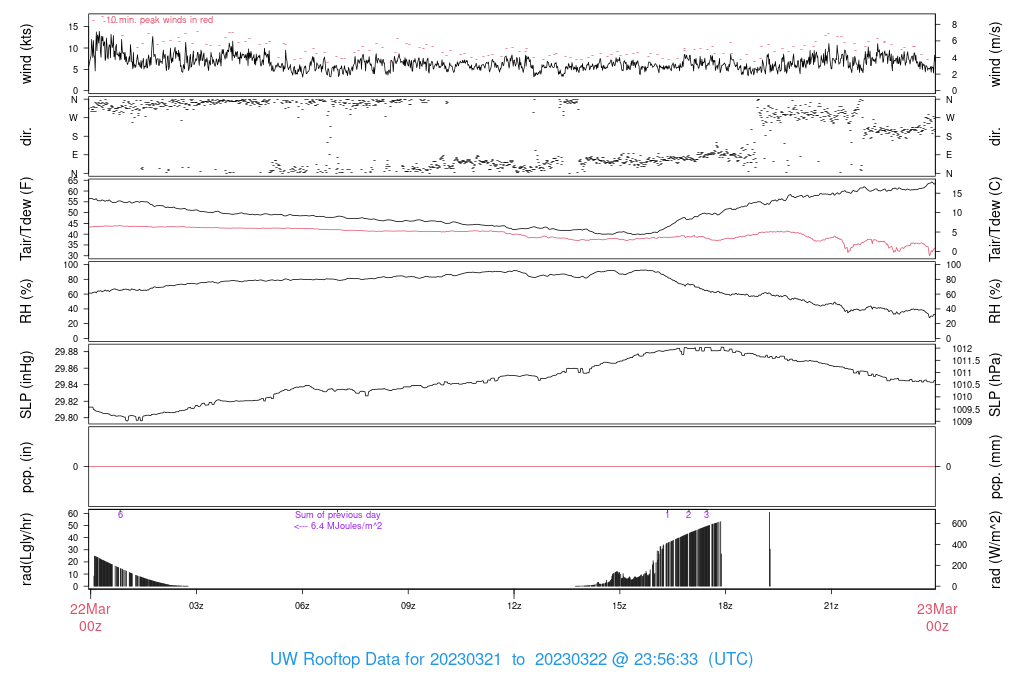Select the "UW Rooftop Data" chart title

(511, 659)
